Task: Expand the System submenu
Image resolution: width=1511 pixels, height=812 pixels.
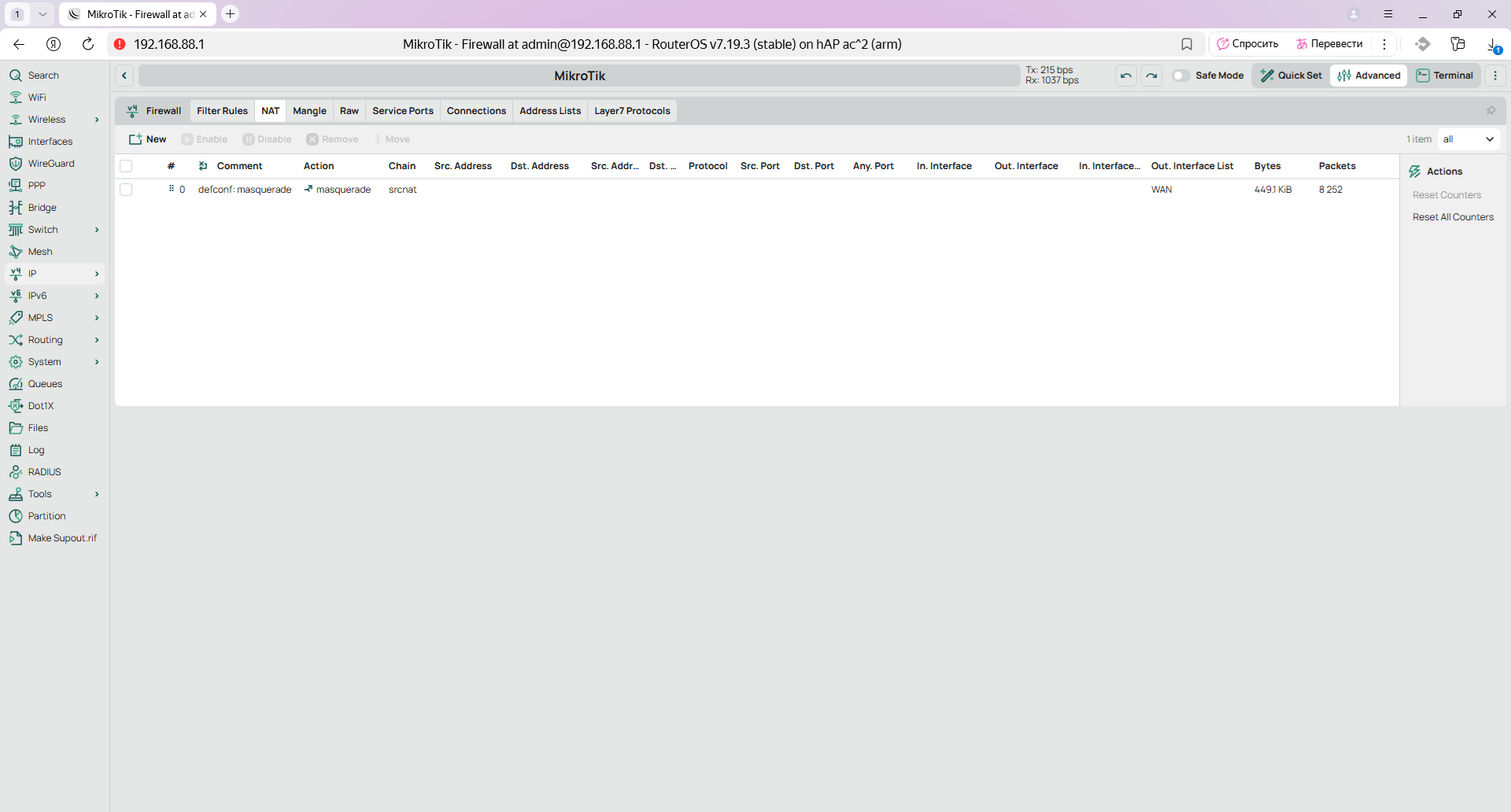Action: coord(97,362)
